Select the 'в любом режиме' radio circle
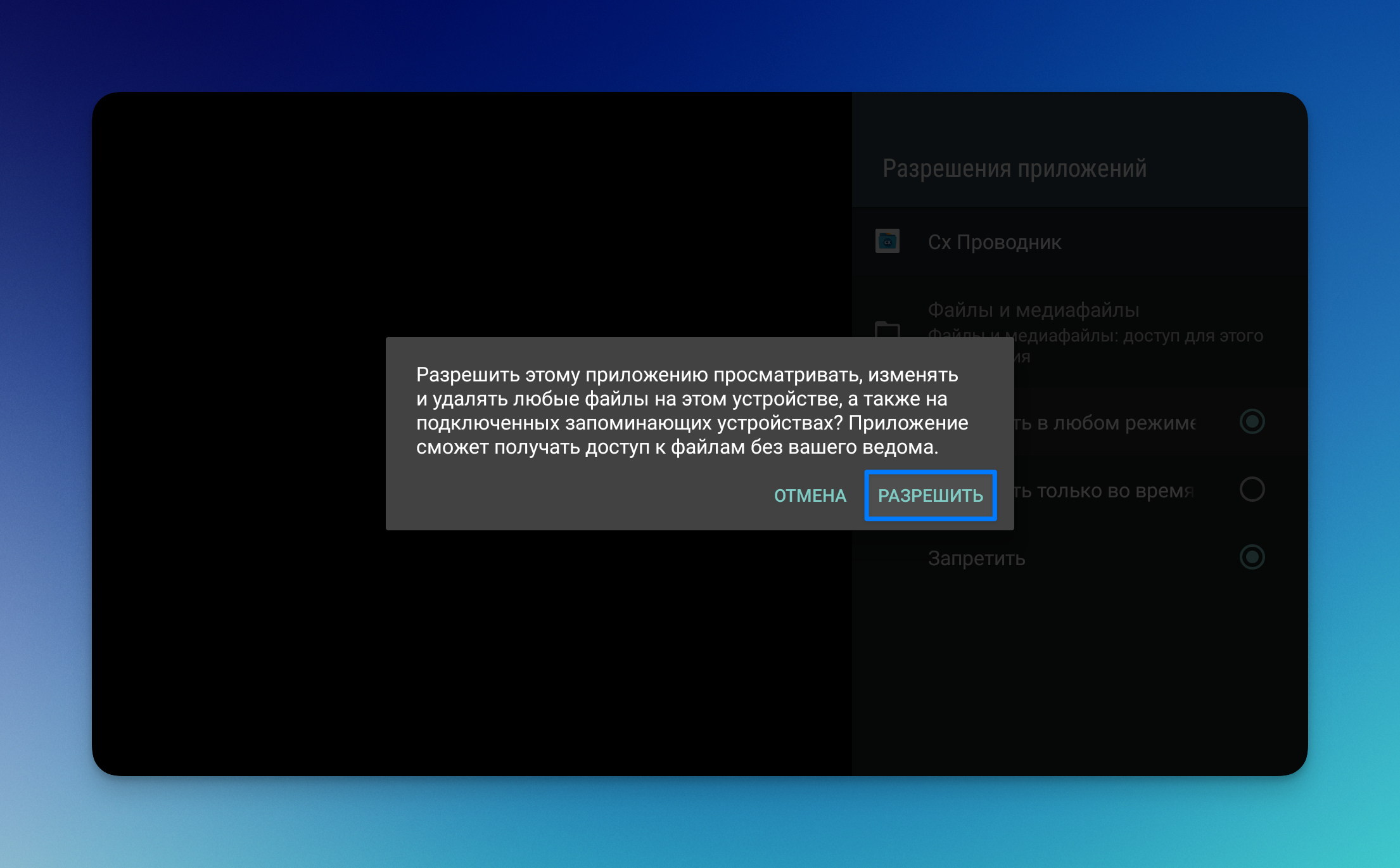The width and height of the screenshot is (1400, 868). tap(1252, 422)
